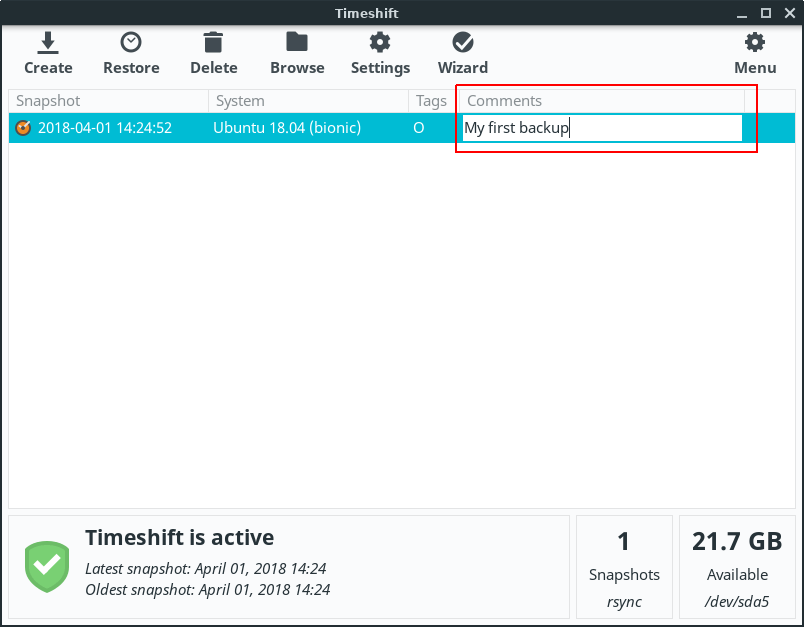
Task: Click the green shield status icon
Action: [x=47, y=567]
